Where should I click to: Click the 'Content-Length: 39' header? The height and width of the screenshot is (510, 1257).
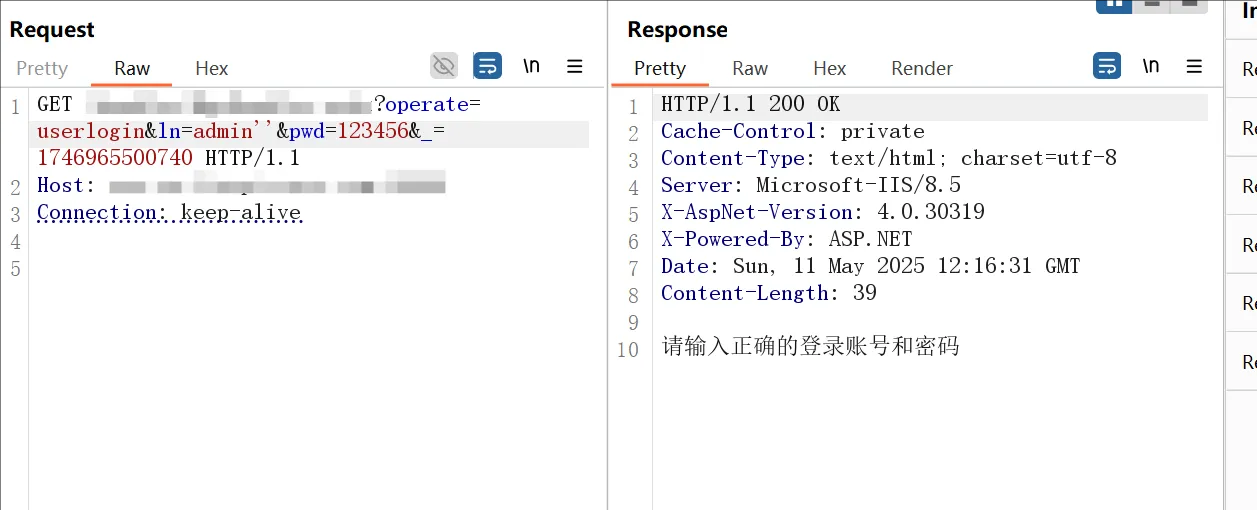(769, 293)
